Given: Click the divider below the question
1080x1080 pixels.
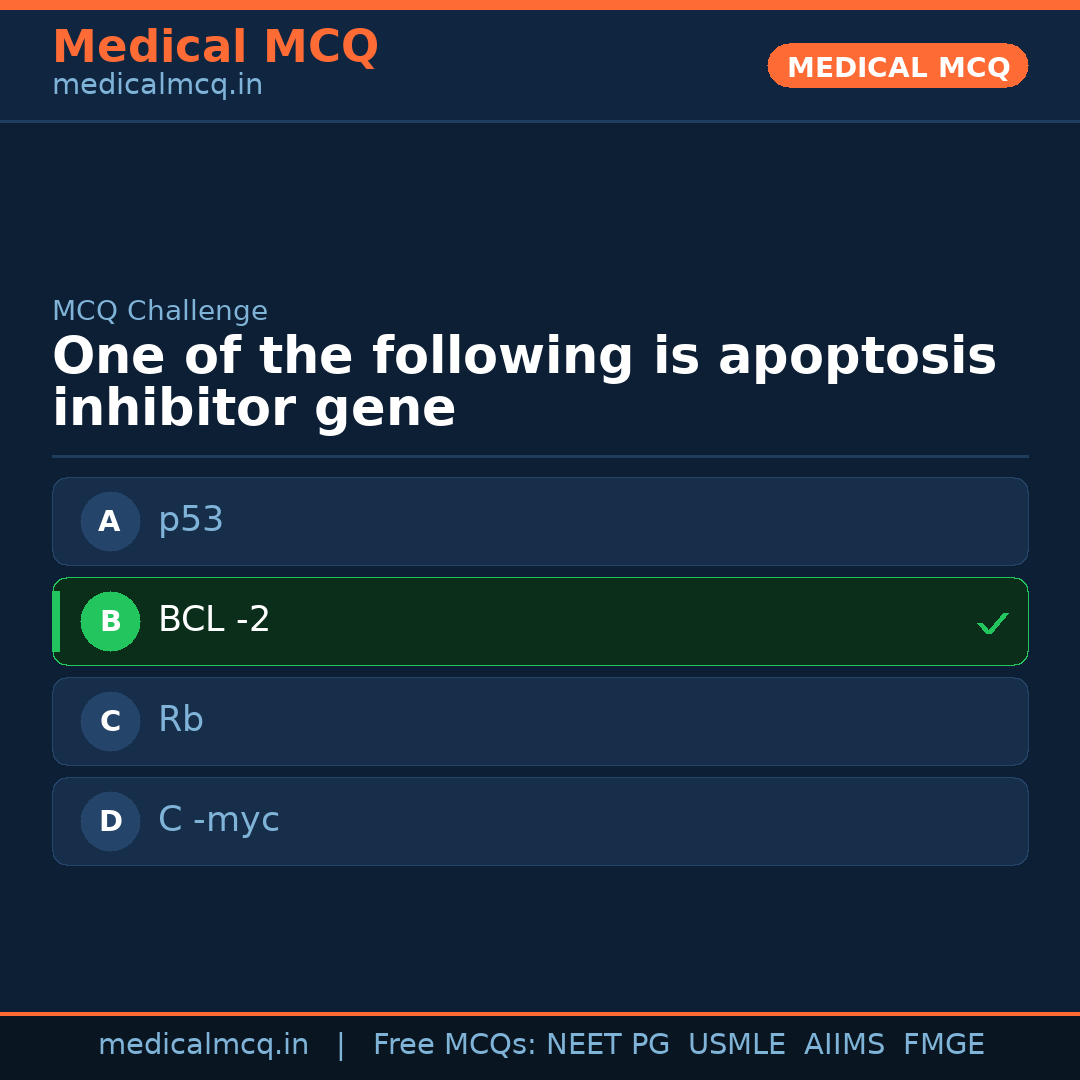Looking at the screenshot, I should pyautogui.click(x=540, y=456).
